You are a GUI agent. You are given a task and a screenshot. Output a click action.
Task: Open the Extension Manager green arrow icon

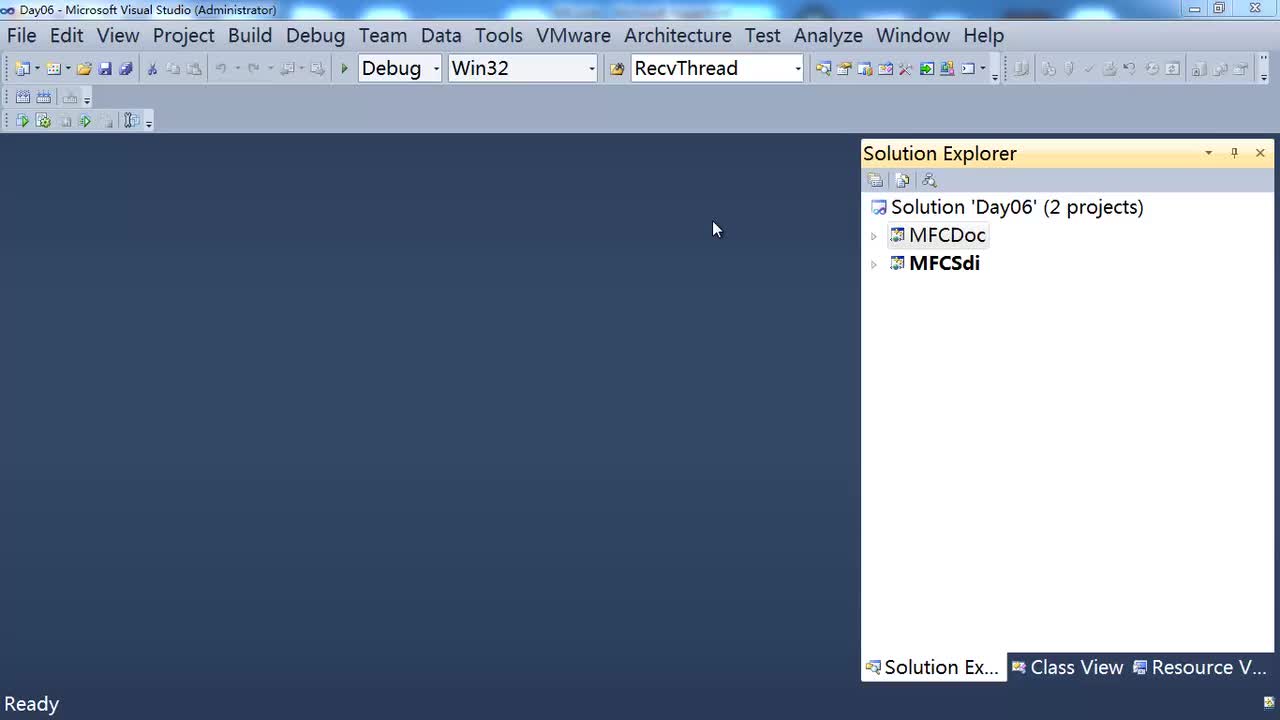(x=927, y=69)
